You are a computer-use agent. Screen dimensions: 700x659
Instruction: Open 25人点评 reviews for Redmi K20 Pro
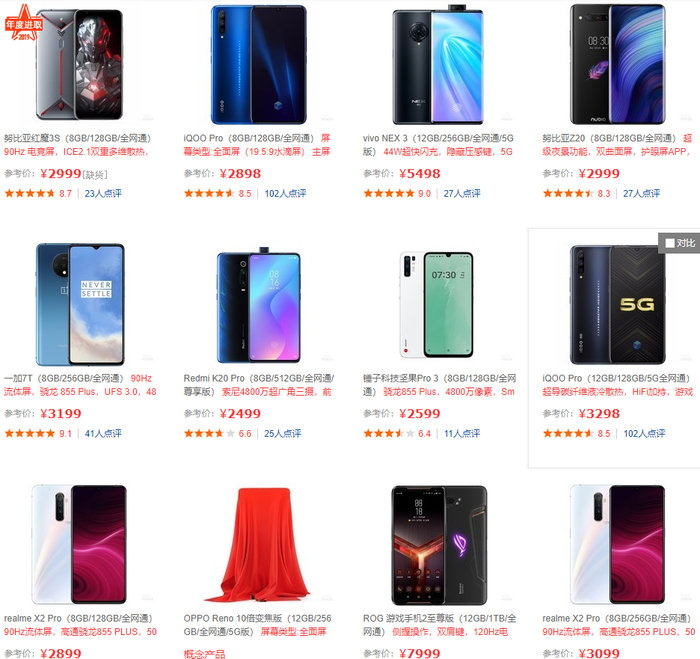point(283,434)
